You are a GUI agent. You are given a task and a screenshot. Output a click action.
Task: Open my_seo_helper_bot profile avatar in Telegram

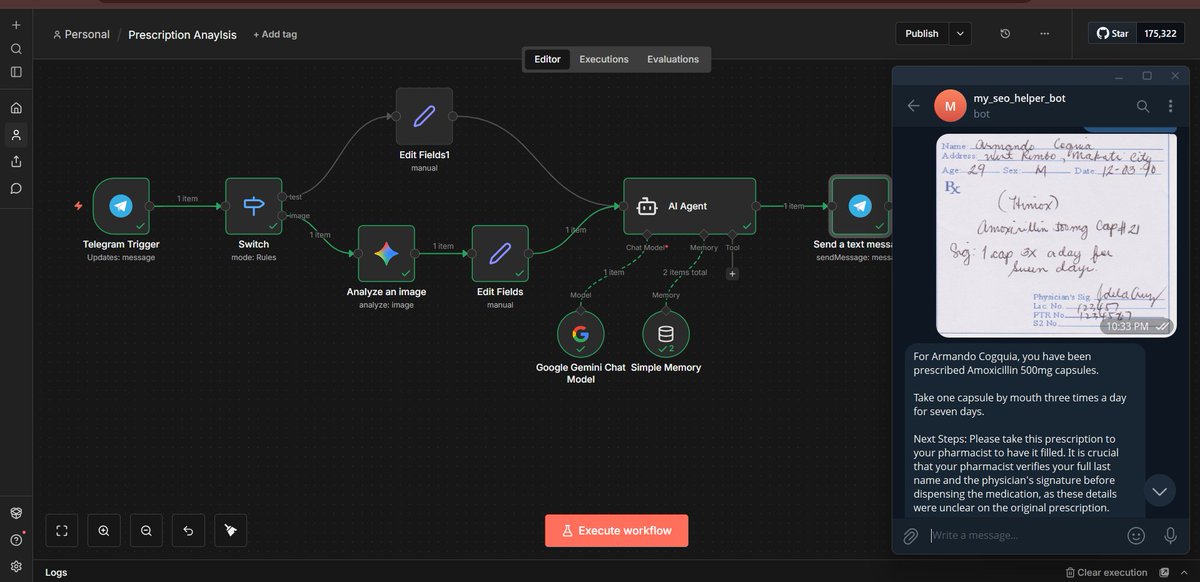950,105
